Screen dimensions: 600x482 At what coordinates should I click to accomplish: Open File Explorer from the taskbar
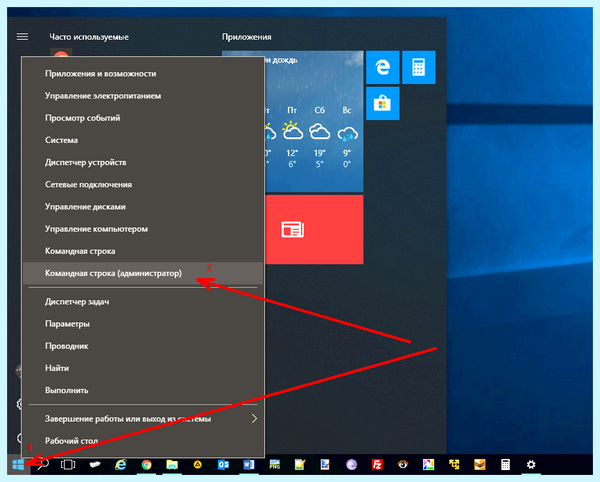point(172,464)
